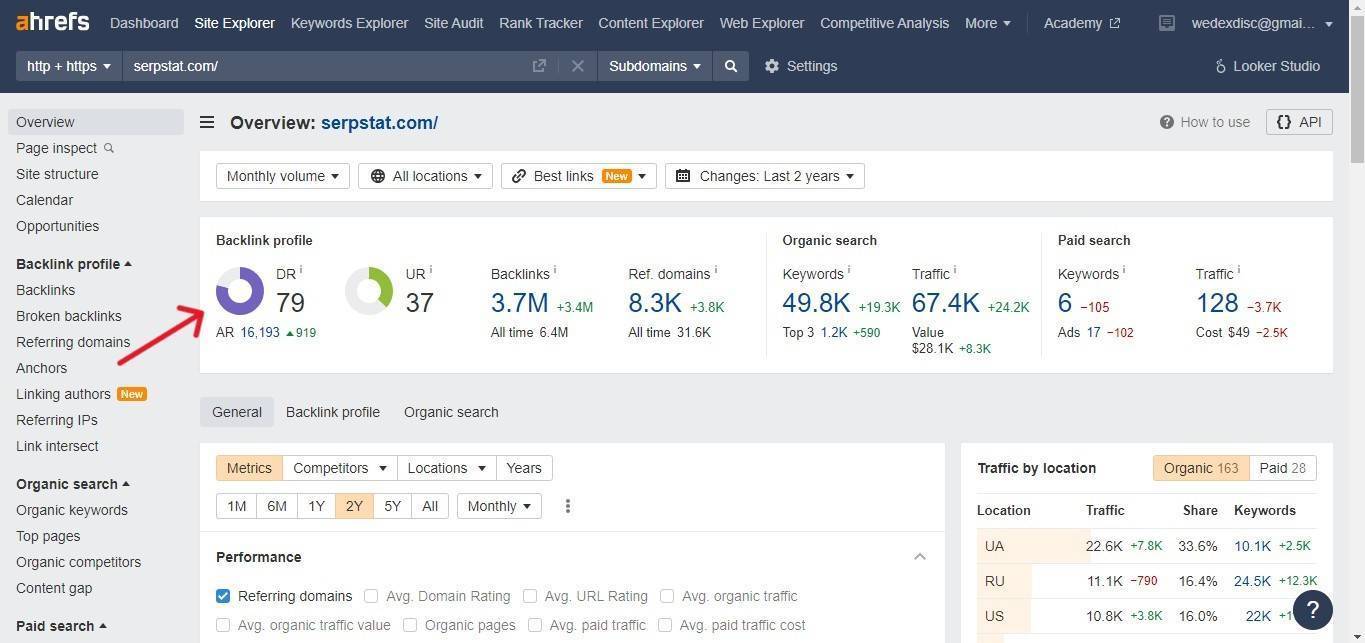Screen dimensions: 1365x643
Task: Select the All time range
Action: pyautogui.click(x=430, y=506)
